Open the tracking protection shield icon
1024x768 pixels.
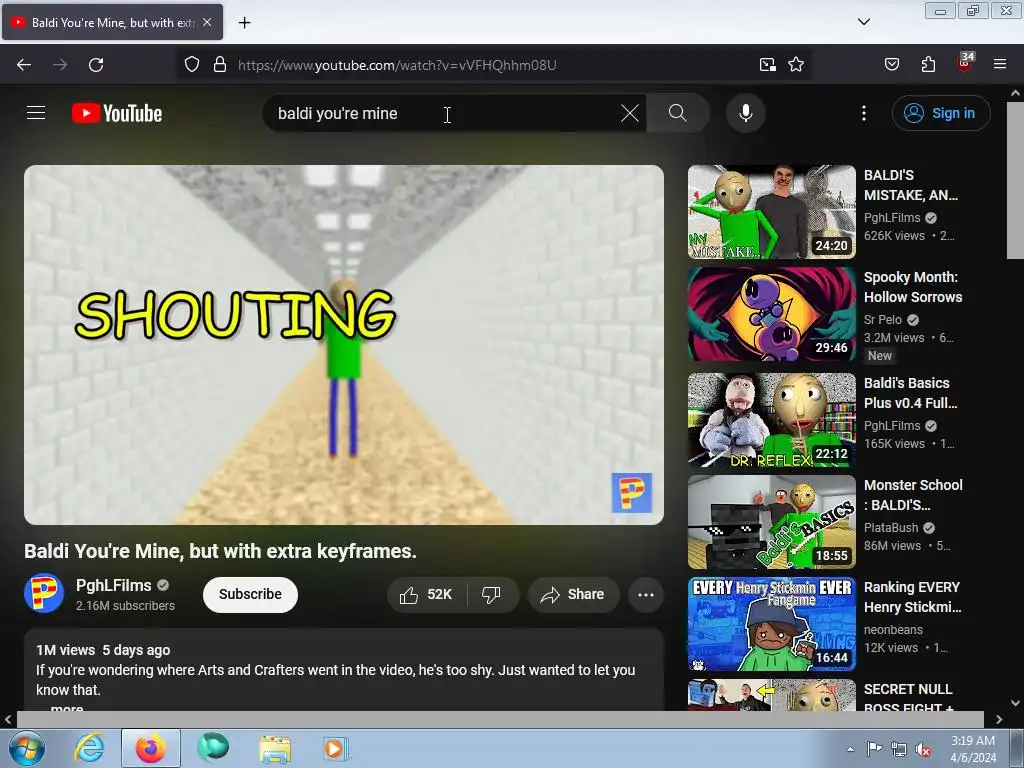(191, 65)
